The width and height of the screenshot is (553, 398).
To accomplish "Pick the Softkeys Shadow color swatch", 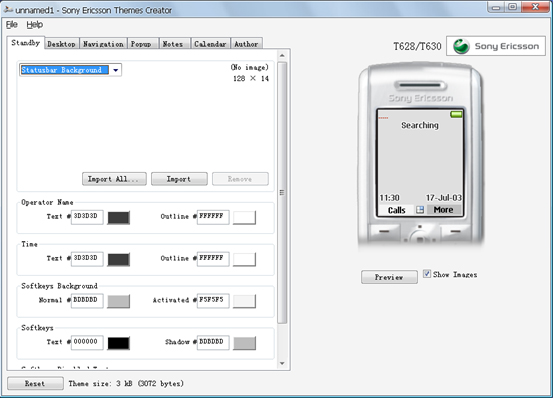I will [x=245, y=343].
